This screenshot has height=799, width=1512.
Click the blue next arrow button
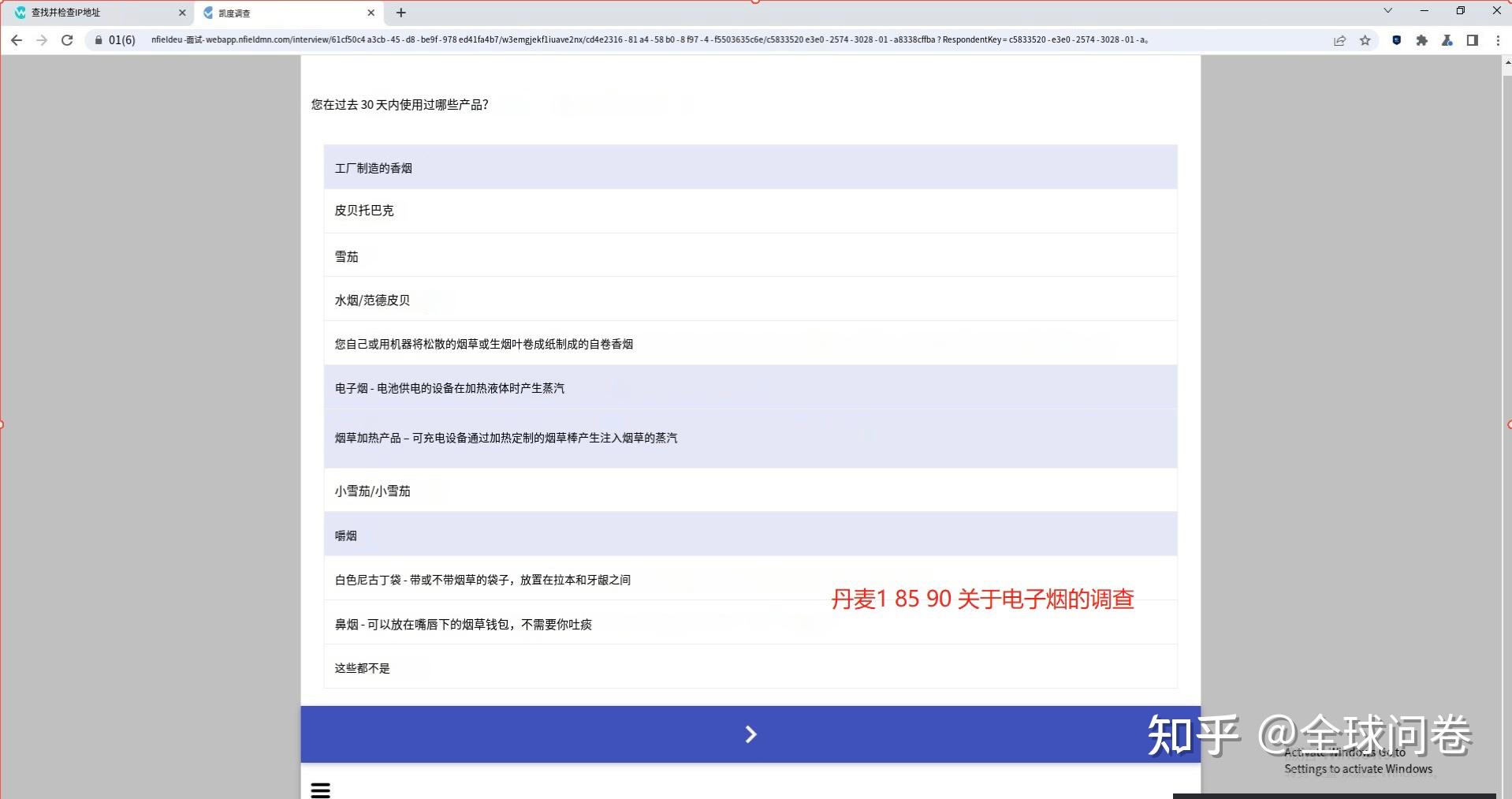click(x=750, y=734)
